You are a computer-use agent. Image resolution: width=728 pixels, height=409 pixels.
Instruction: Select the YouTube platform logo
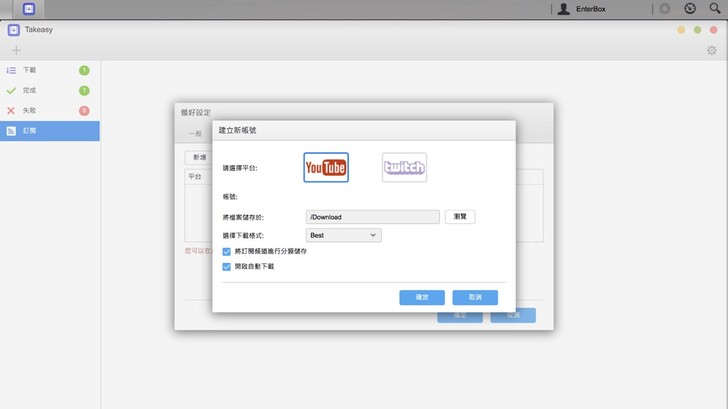326,168
